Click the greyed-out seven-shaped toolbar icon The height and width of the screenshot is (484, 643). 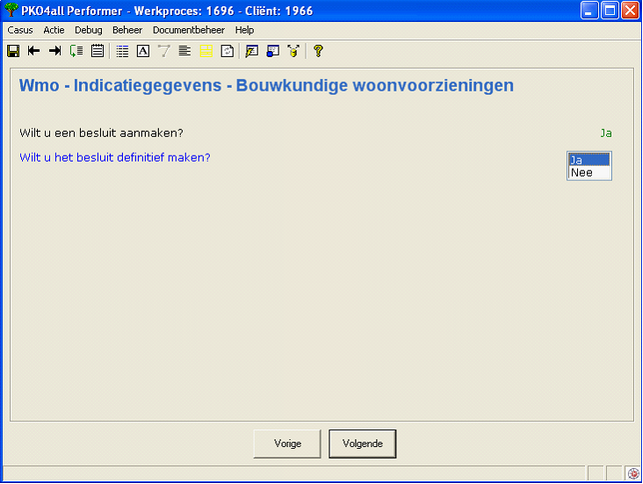point(164,51)
